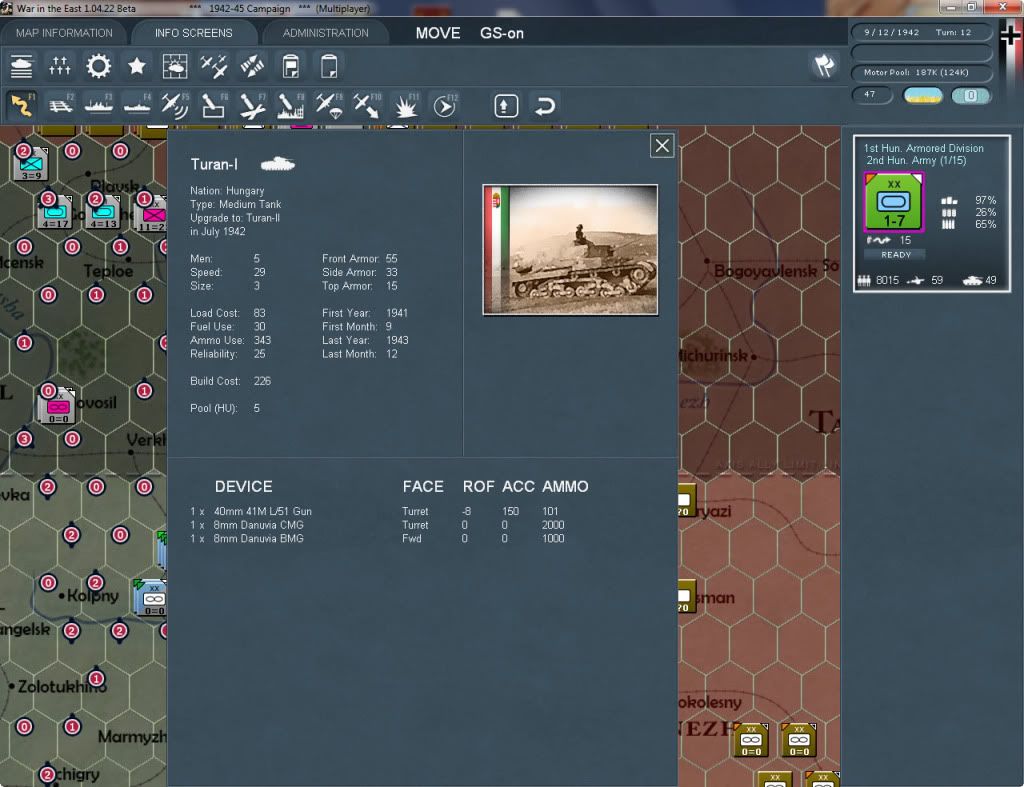Click the MOVE mode label

(x=438, y=33)
